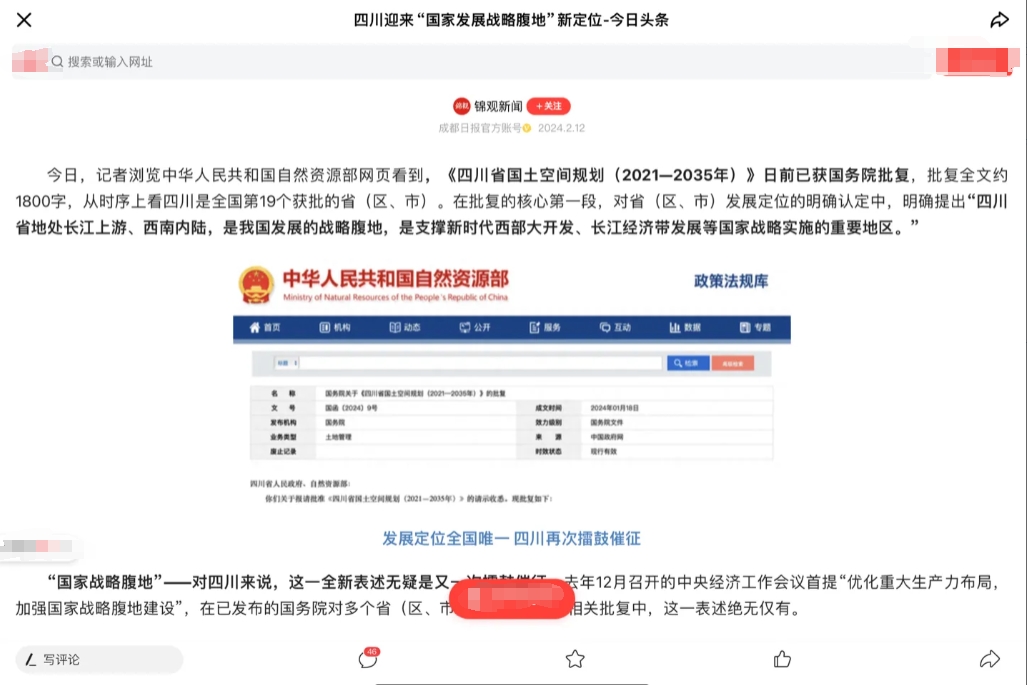The height and width of the screenshot is (685, 1027).
Task: Open comments via the bubble icon showing 46
Action: (369, 660)
